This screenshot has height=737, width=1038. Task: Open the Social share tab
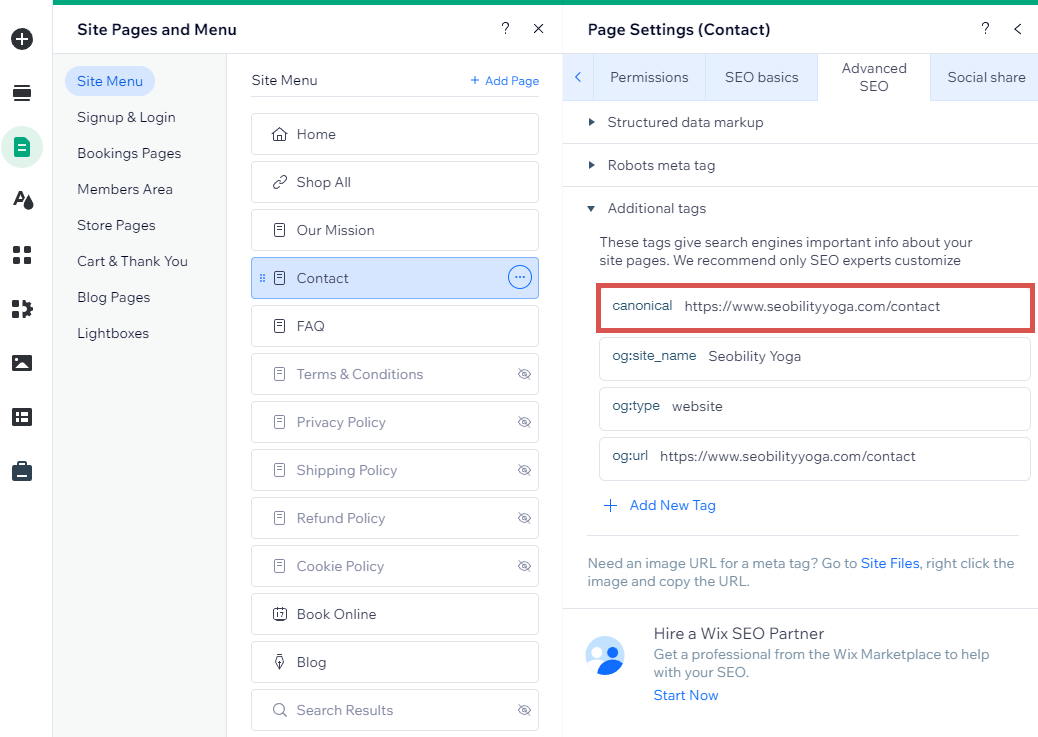pos(984,76)
